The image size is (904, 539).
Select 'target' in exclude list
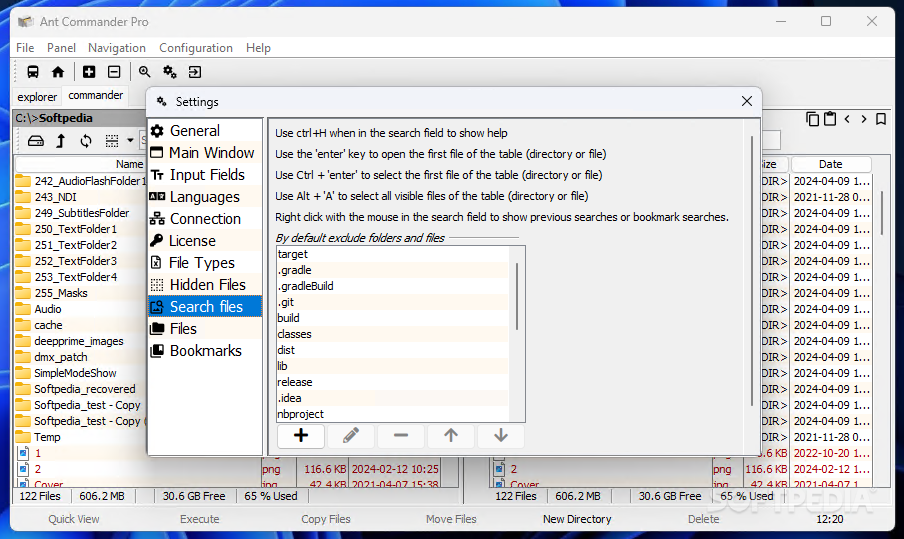click(393, 254)
